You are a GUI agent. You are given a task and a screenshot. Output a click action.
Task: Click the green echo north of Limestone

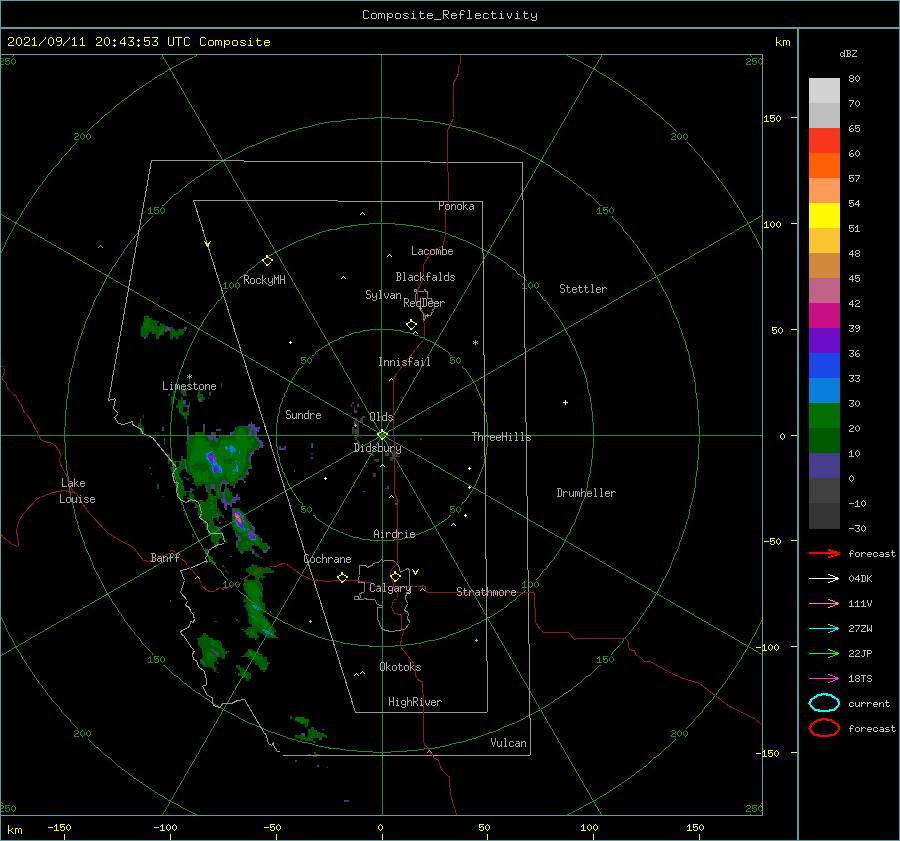162,328
